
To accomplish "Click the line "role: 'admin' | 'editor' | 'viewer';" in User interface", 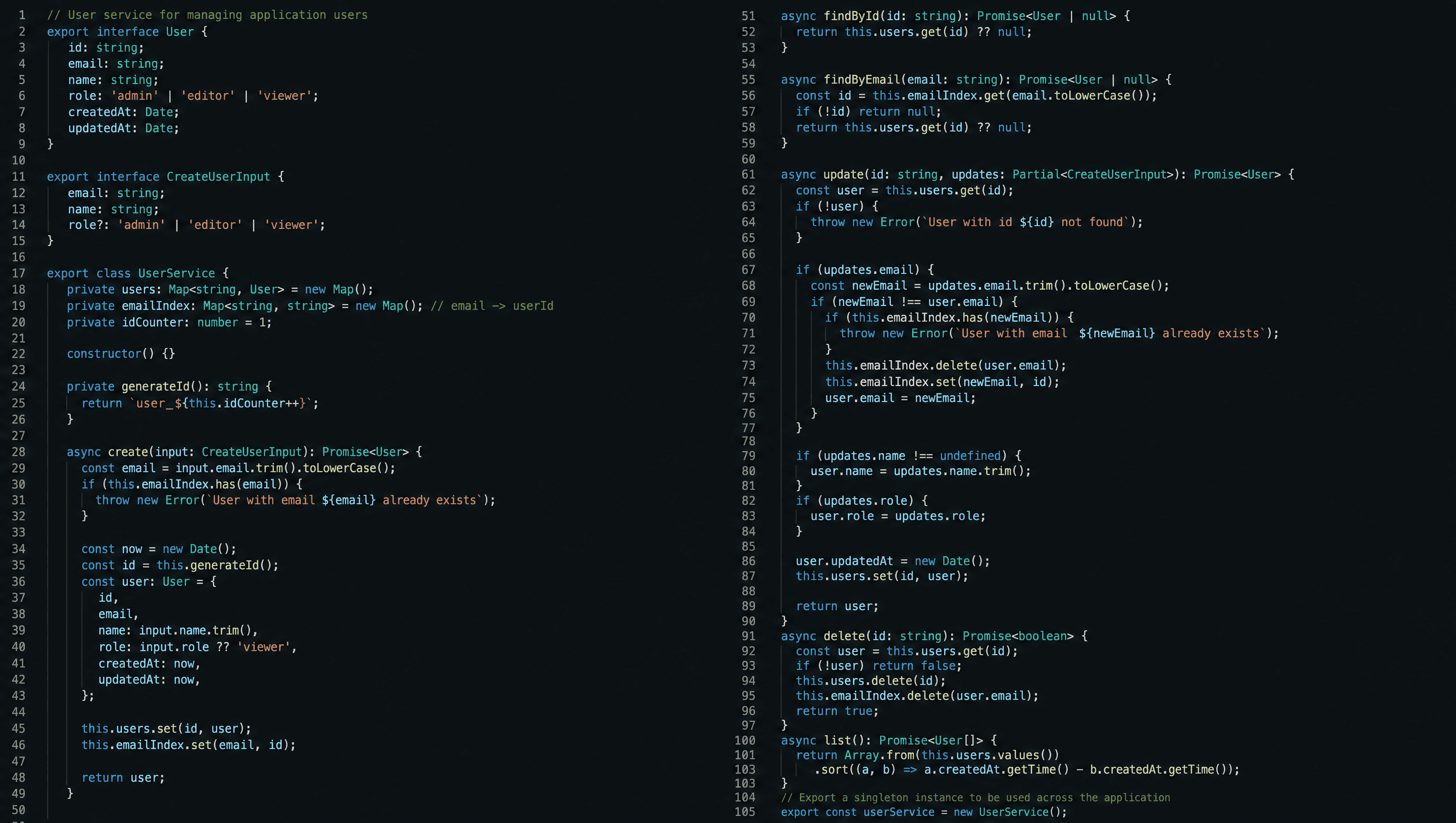I will click(x=193, y=95).
